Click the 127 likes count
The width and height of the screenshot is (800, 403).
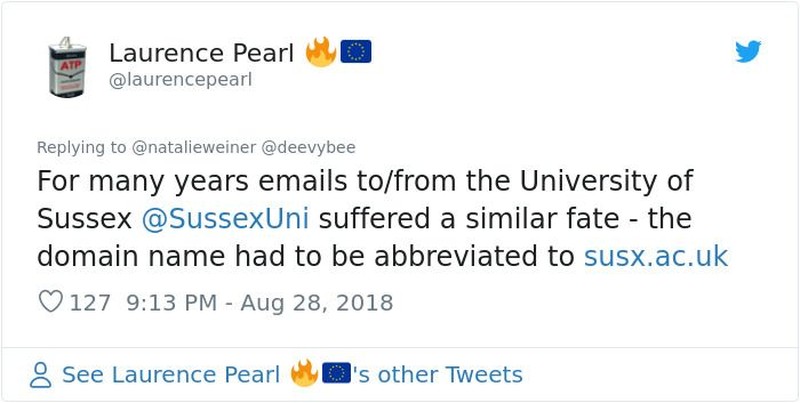click(x=89, y=302)
